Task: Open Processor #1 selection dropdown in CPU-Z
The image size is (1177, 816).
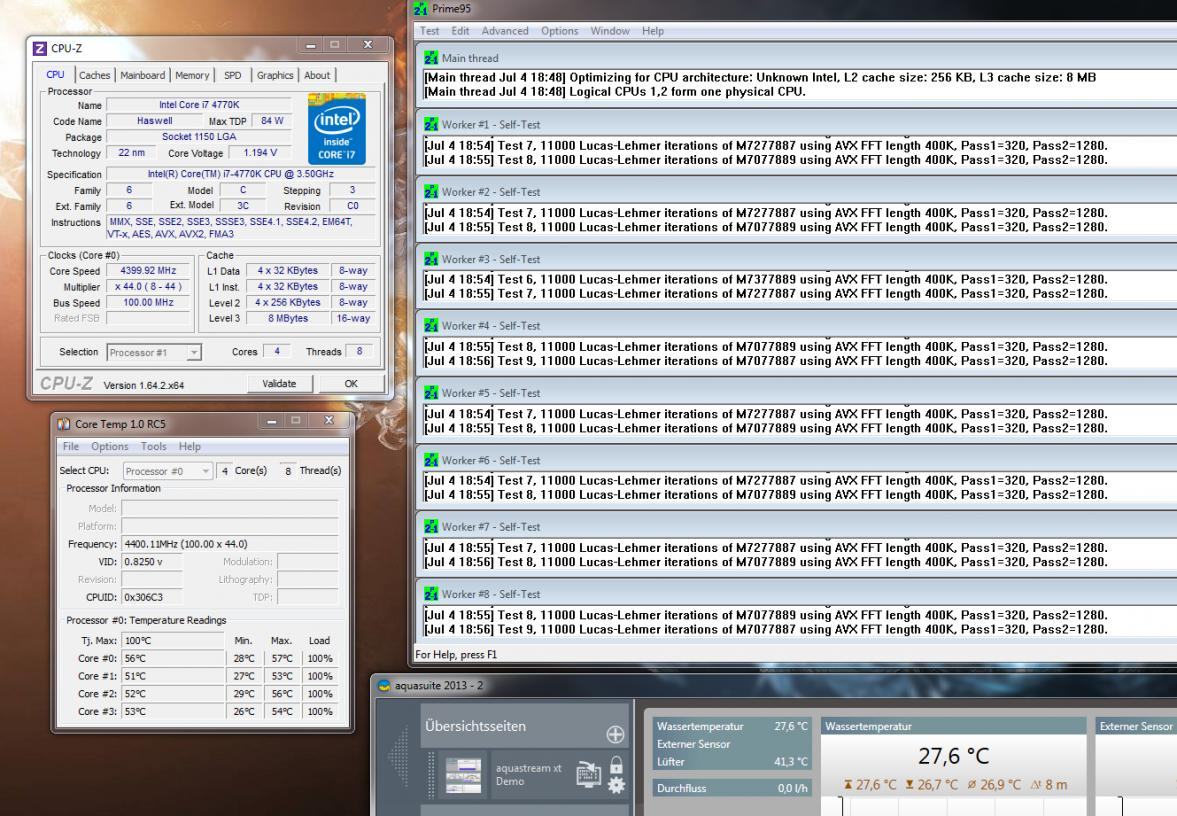Action: [154, 352]
